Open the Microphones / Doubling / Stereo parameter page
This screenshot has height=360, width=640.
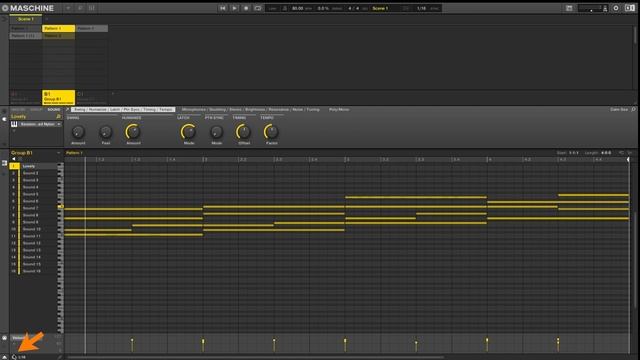pos(250,109)
